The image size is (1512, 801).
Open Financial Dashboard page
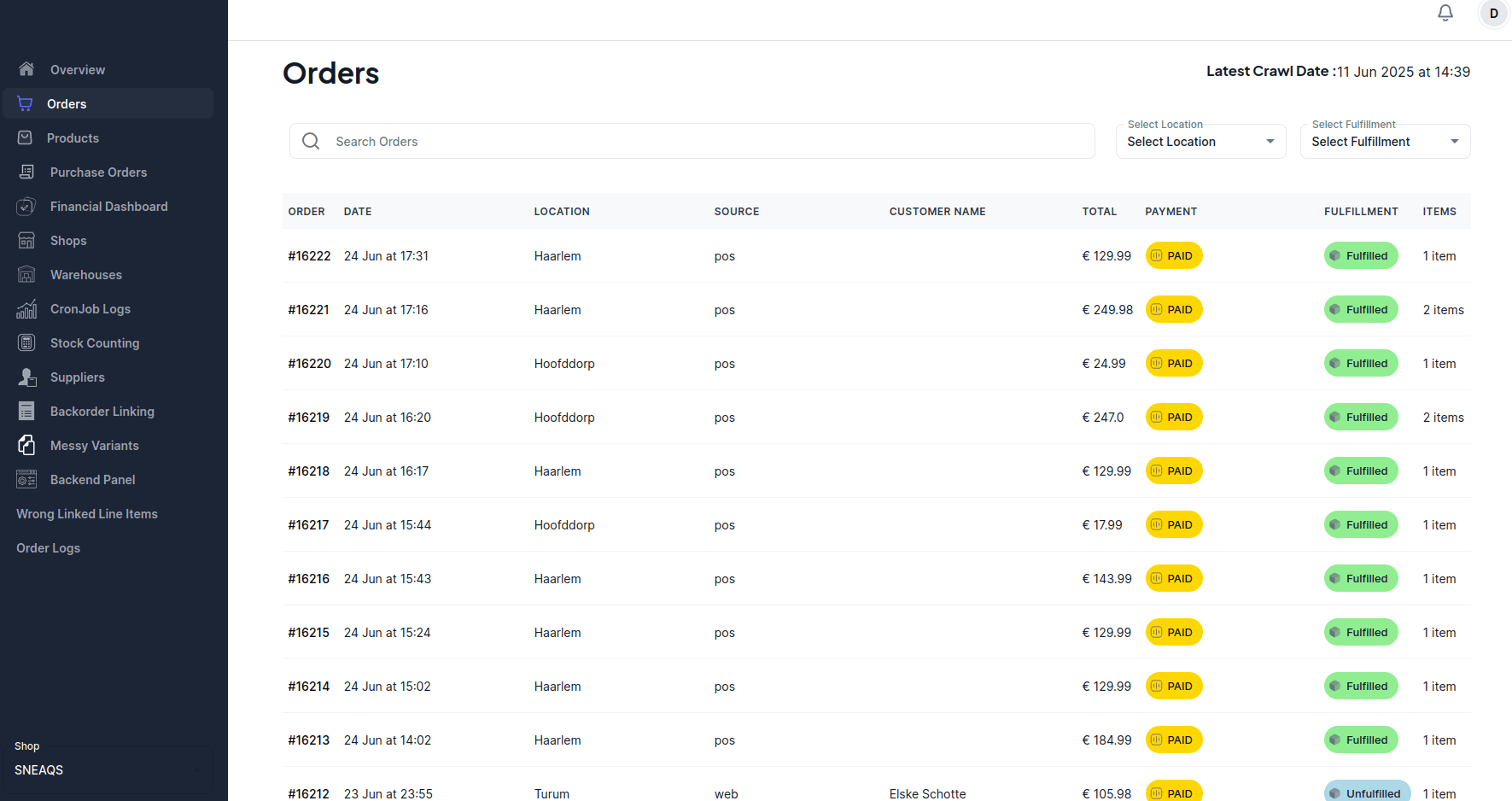pos(108,207)
